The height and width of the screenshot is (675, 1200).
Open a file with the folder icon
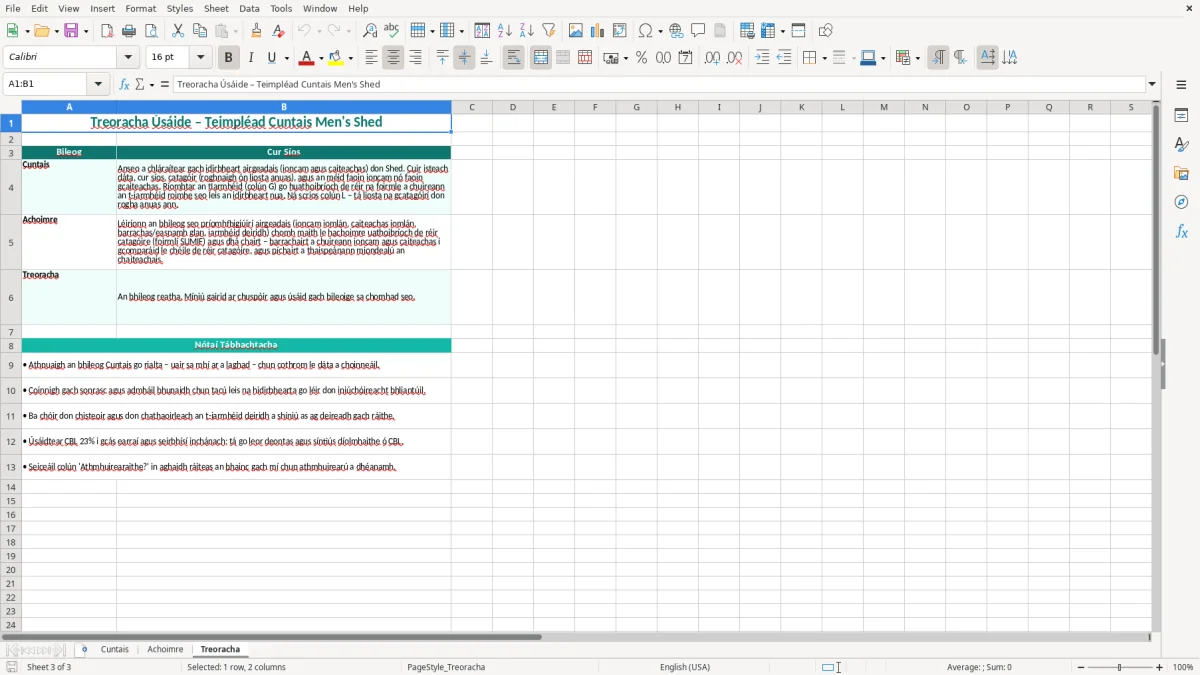pyautogui.click(x=40, y=31)
